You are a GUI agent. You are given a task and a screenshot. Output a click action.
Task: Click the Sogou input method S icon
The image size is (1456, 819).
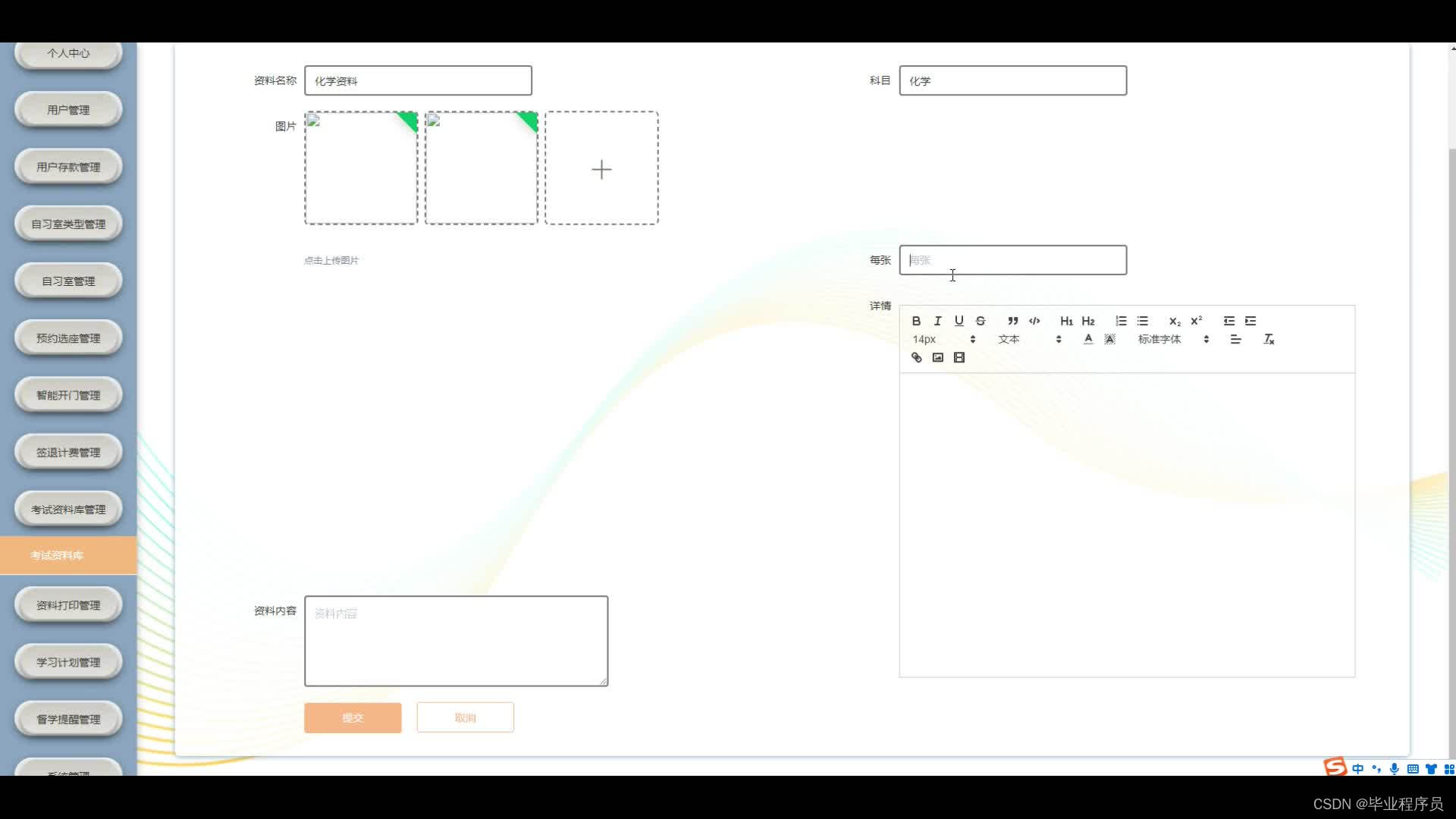[x=1335, y=767]
